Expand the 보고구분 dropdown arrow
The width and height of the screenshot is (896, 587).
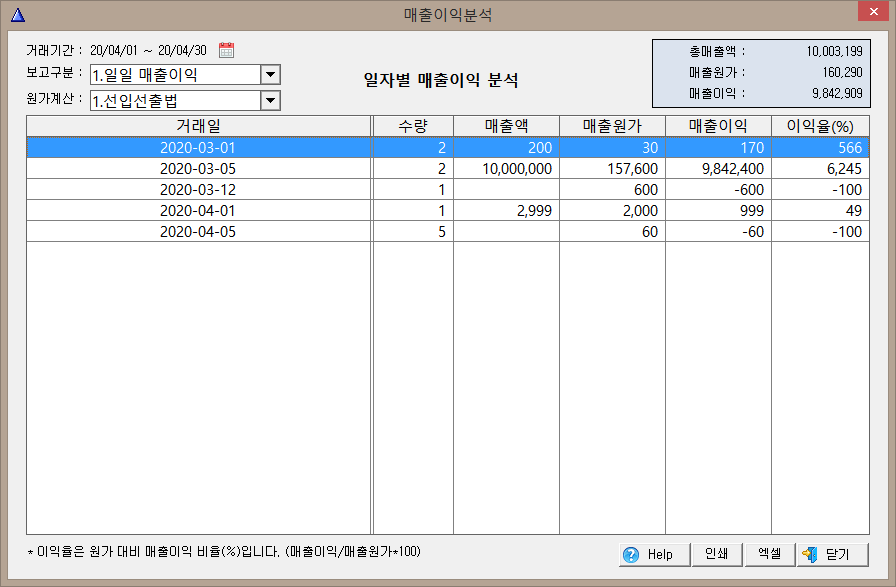pyautogui.click(x=270, y=75)
